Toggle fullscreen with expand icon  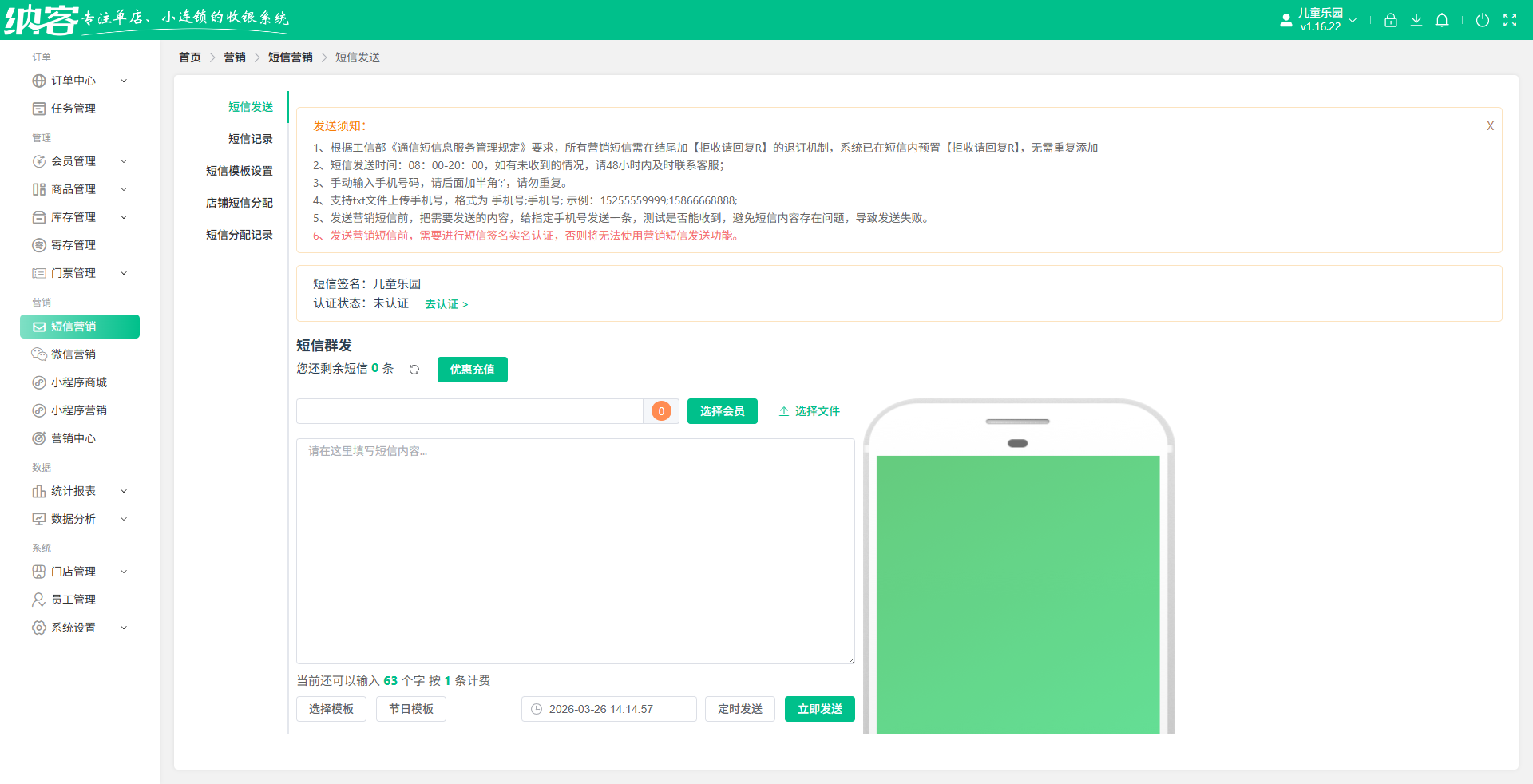1510,20
